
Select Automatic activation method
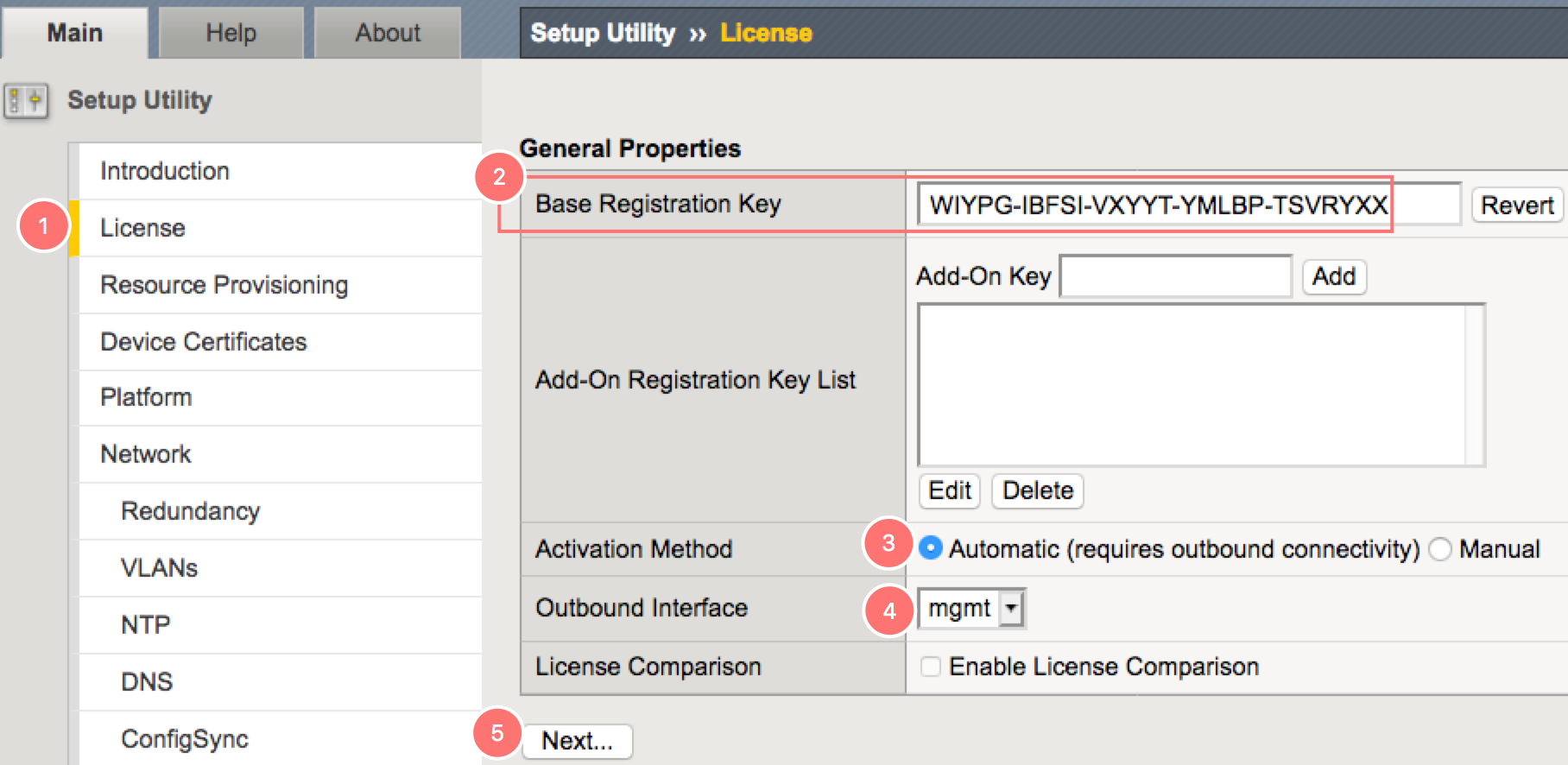931,548
